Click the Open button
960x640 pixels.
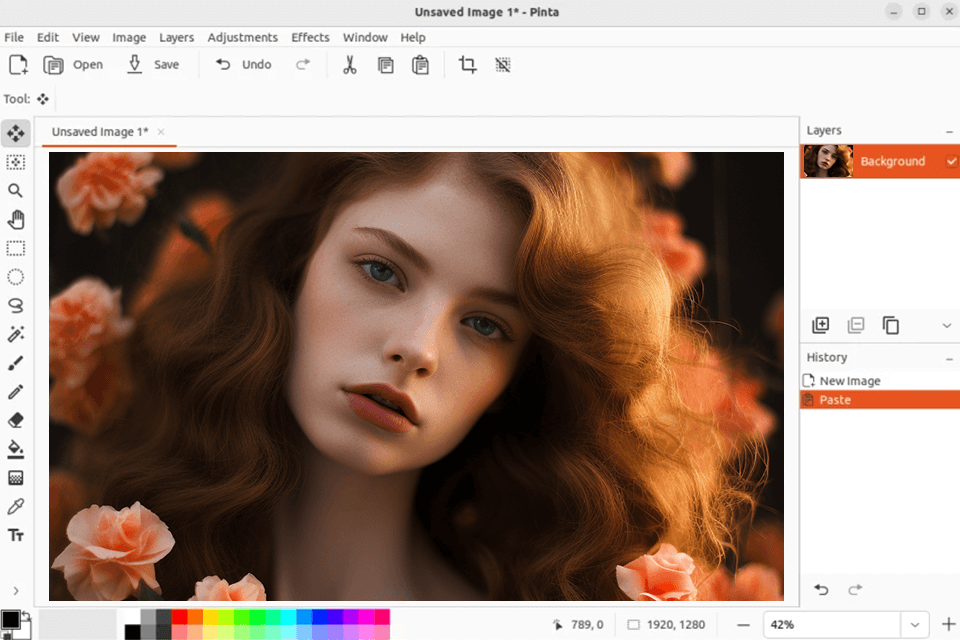tap(73, 65)
